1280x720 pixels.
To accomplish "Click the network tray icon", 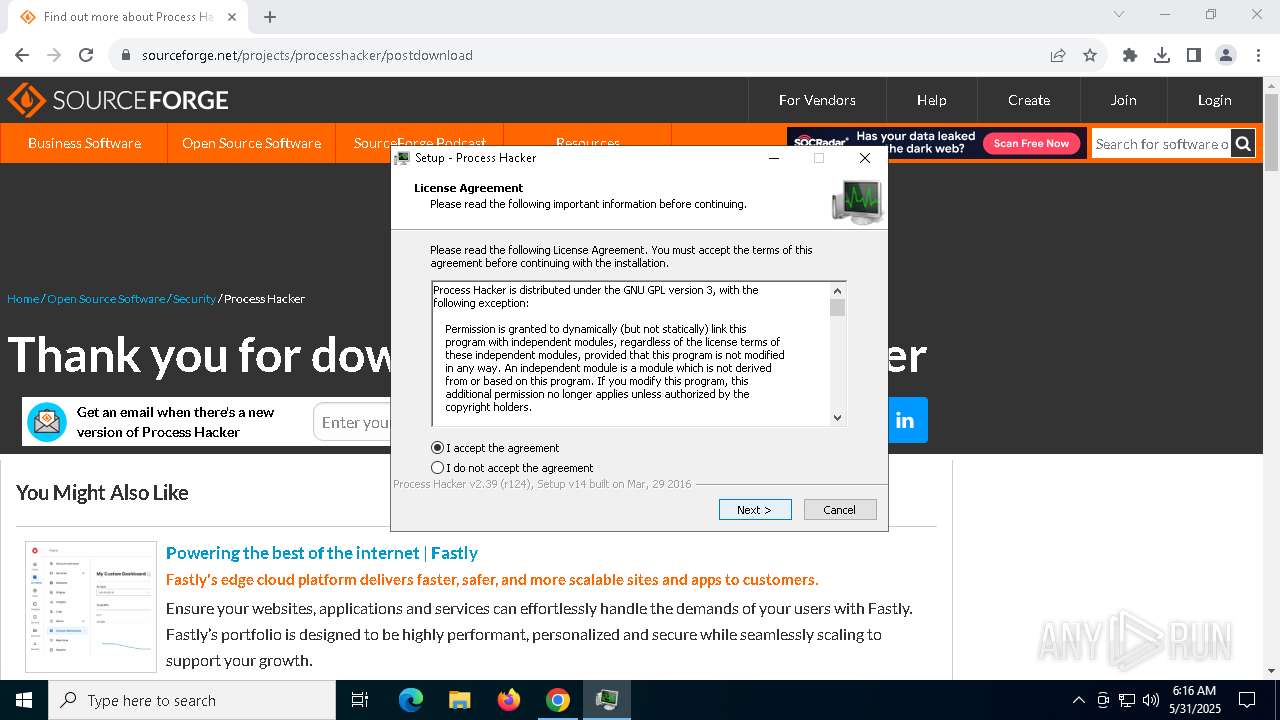I will (1127, 700).
